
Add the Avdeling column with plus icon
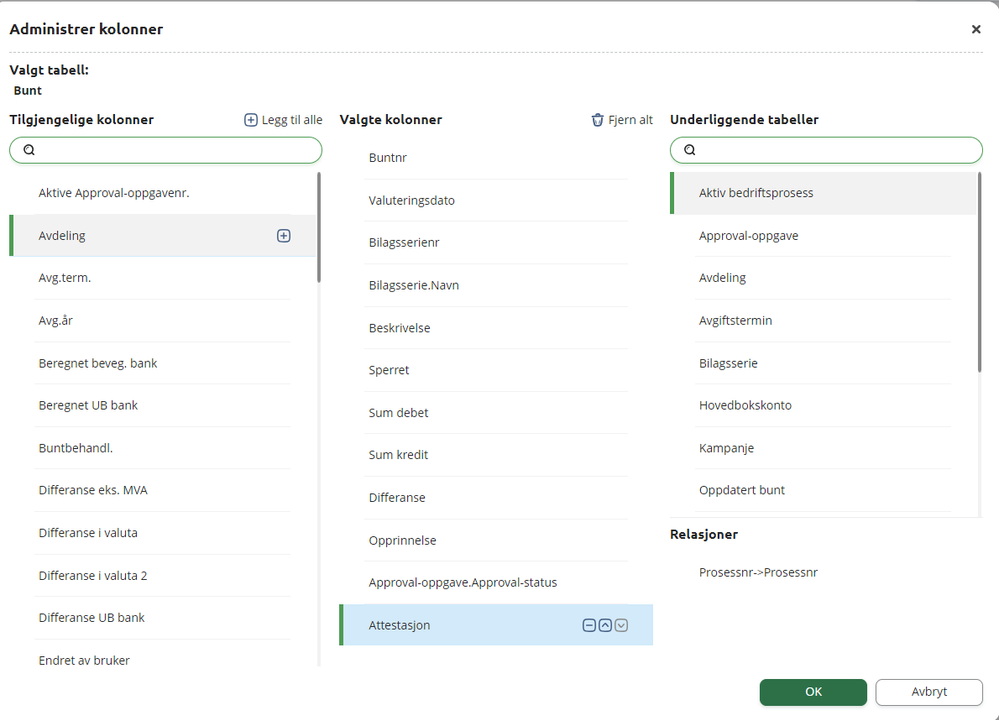[284, 236]
